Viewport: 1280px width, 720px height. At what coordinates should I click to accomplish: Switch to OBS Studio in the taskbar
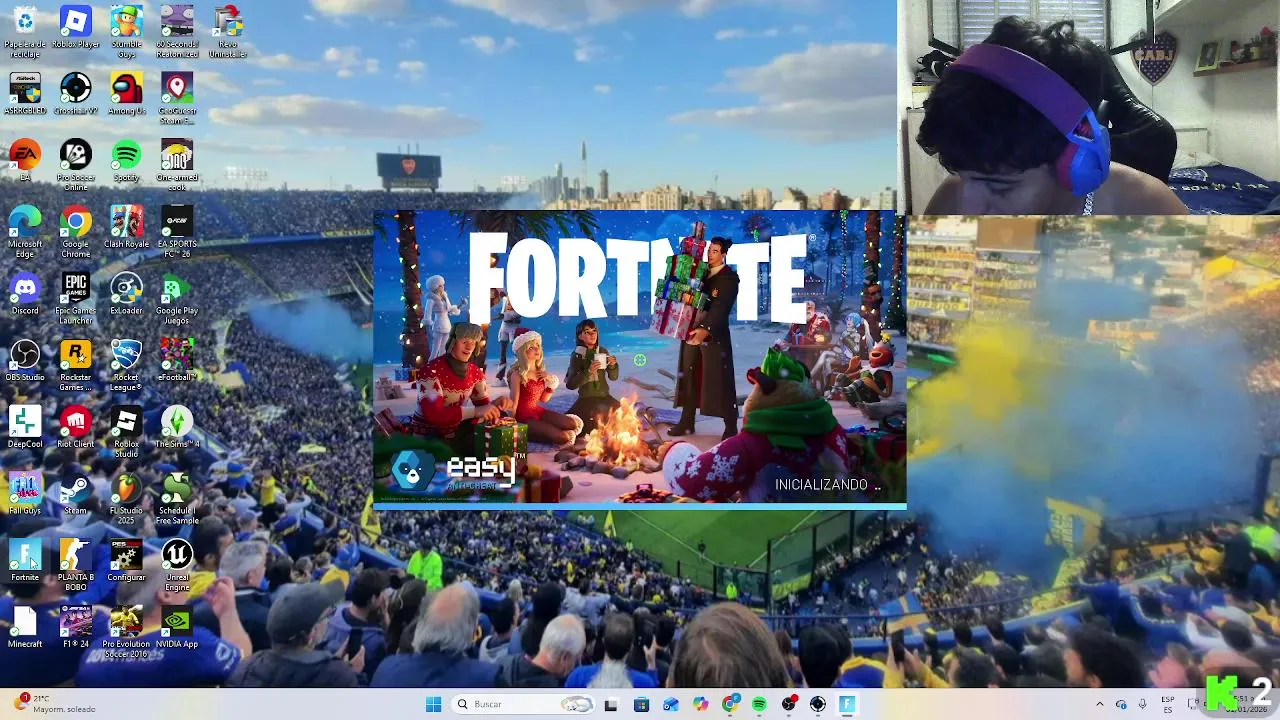pyautogui.click(x=789, y=704)
